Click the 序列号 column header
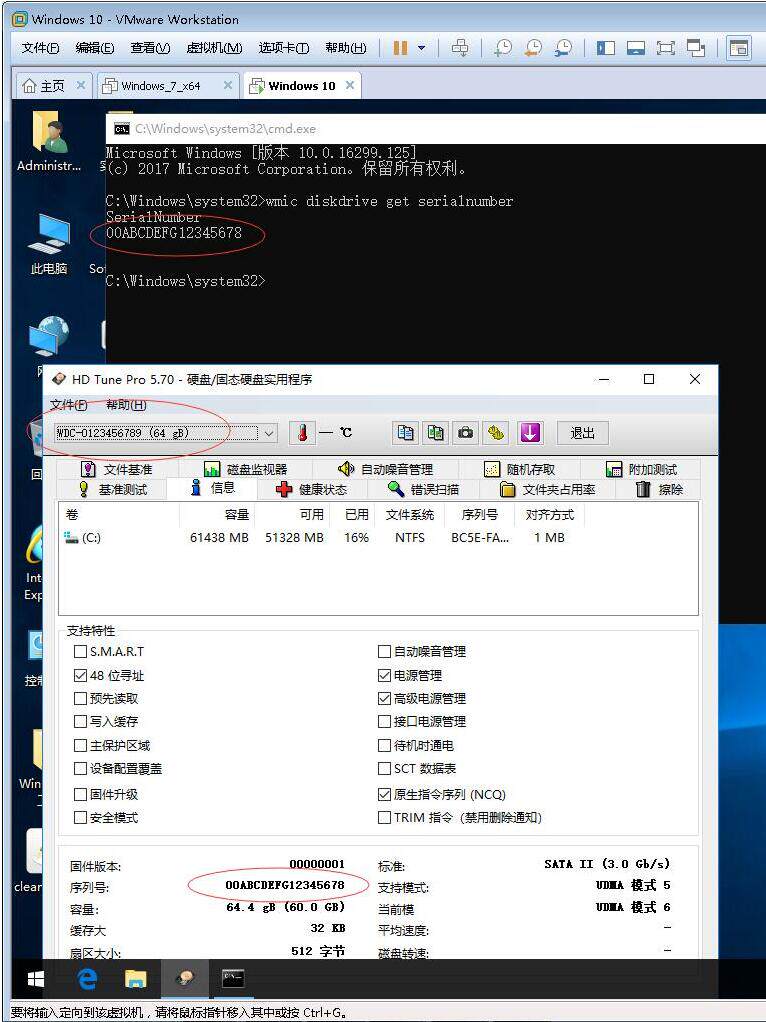Image resolution: width=766 pixels, height=1022 pixels. pos(479,514)
